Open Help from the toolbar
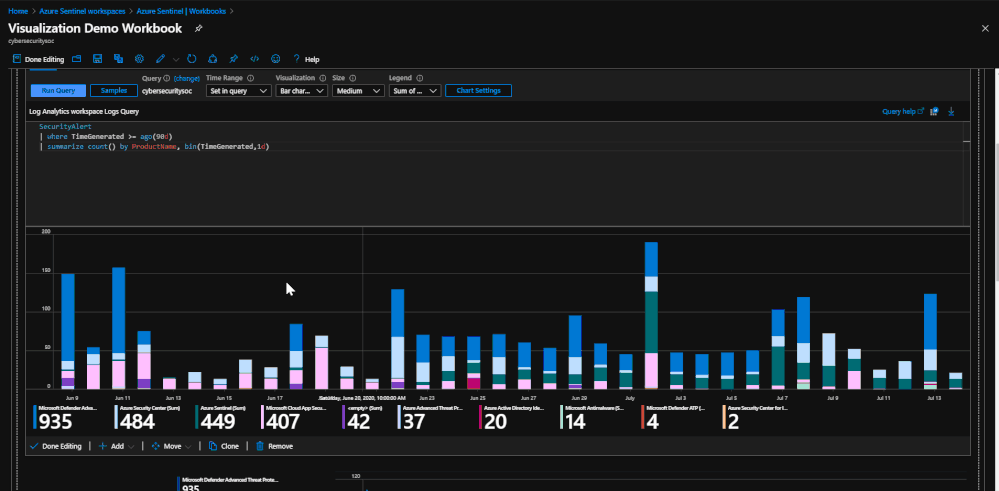999x491 pixels. coord(306,59)
